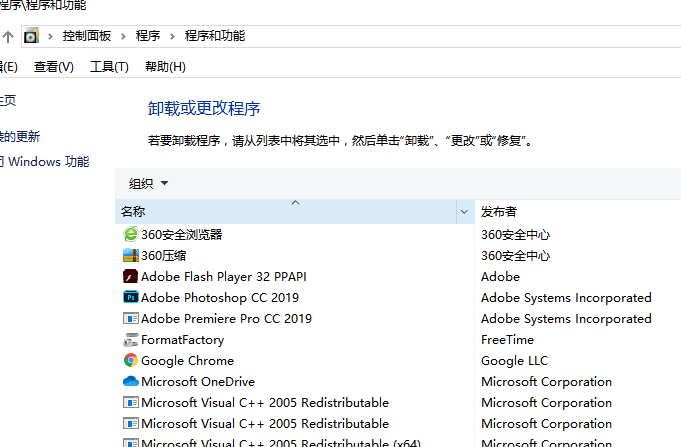Select the 360压缩 entry
This screenshot has width=681, height=447.
(x=163, y=255)
